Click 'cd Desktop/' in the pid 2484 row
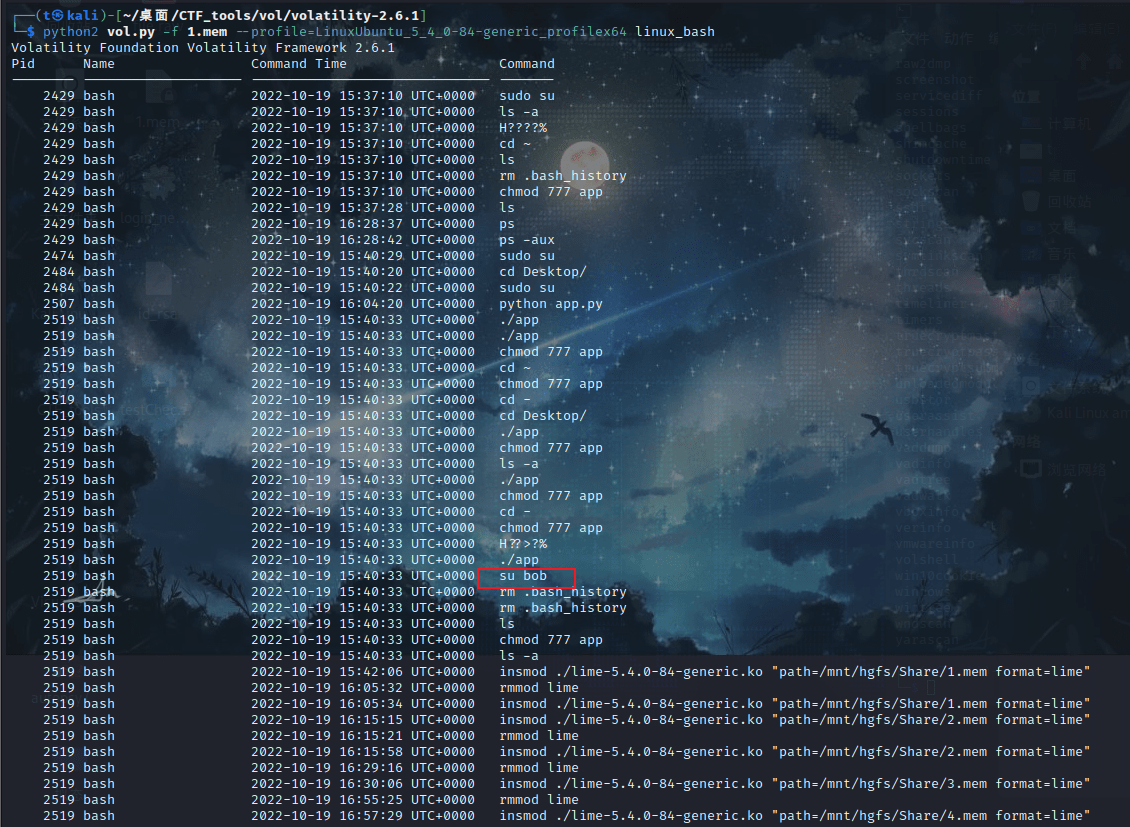The width and height of the screenshot is (1130, 827). pos(543,272)
